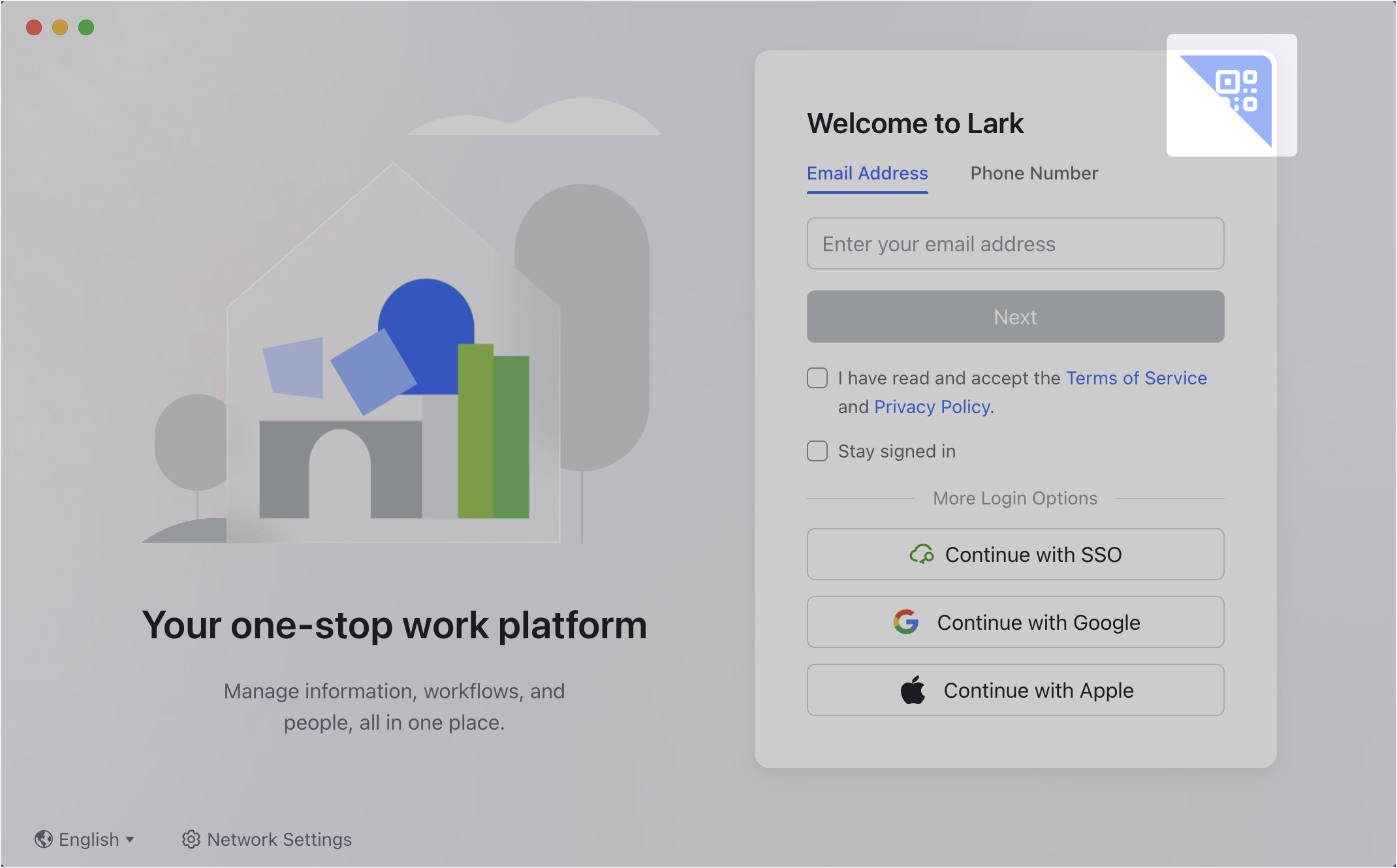The height and width of the screenshot is (868, 1397).
Task: Select the Email Address tab
Action: pyautogui.click(x=867, y=174)
